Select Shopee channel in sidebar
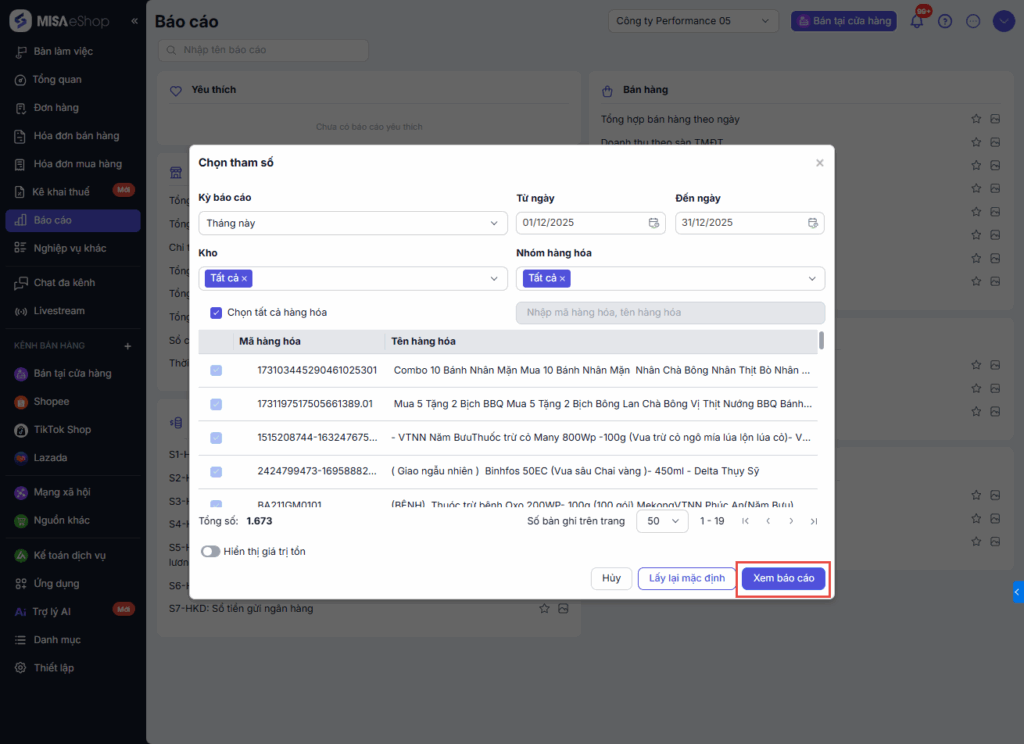The width and height of the screenshot is (1024, 744). pos(51,402)
